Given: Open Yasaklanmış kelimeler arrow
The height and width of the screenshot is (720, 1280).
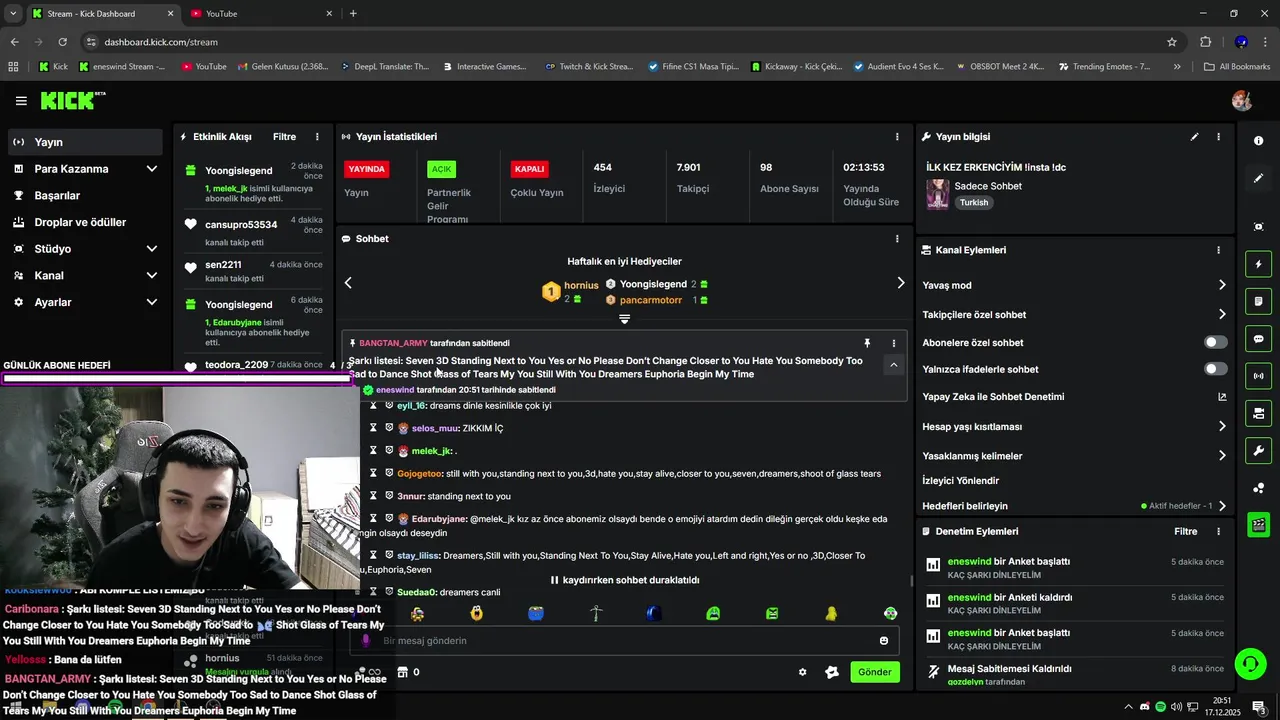Looking at the screenshot, I should (1221, 456).
